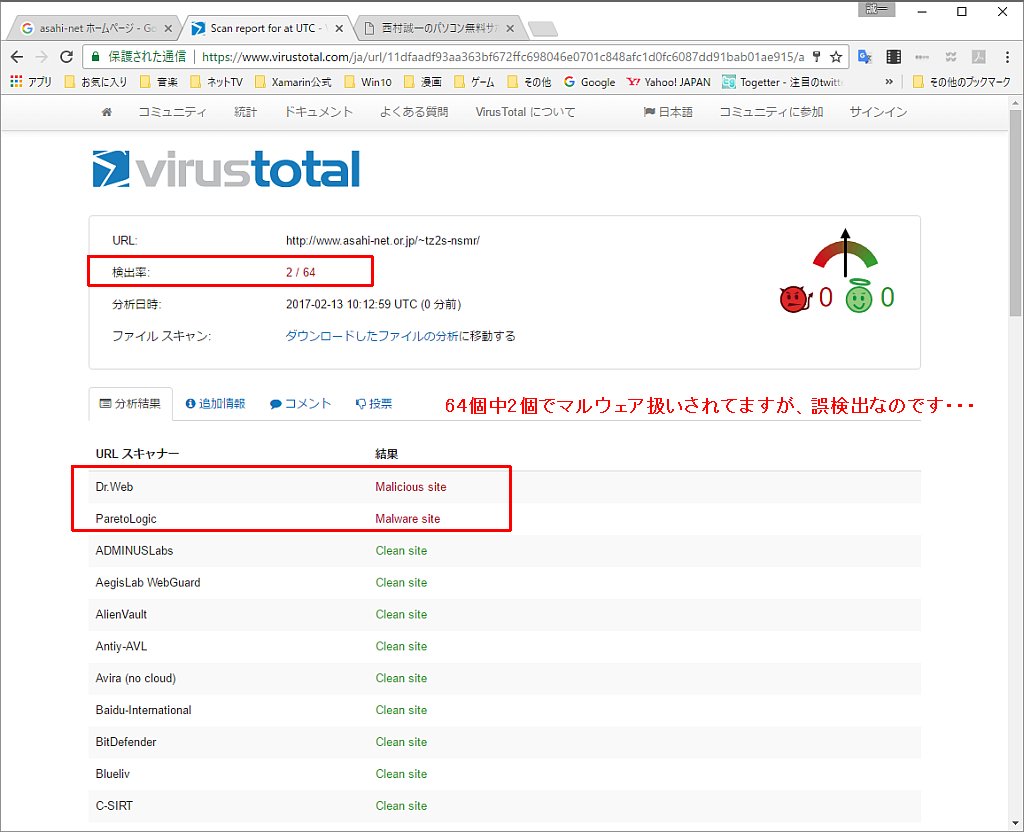
Task: Click the key icon in address bar
Action: (816, 57)
